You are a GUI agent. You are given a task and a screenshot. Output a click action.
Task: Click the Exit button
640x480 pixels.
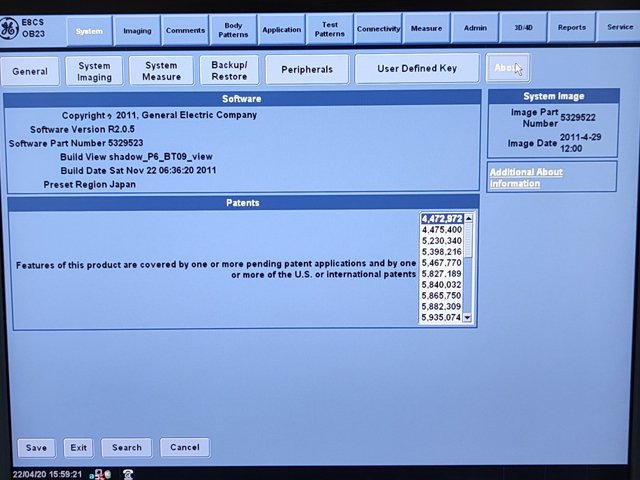[x=78, y=447]
